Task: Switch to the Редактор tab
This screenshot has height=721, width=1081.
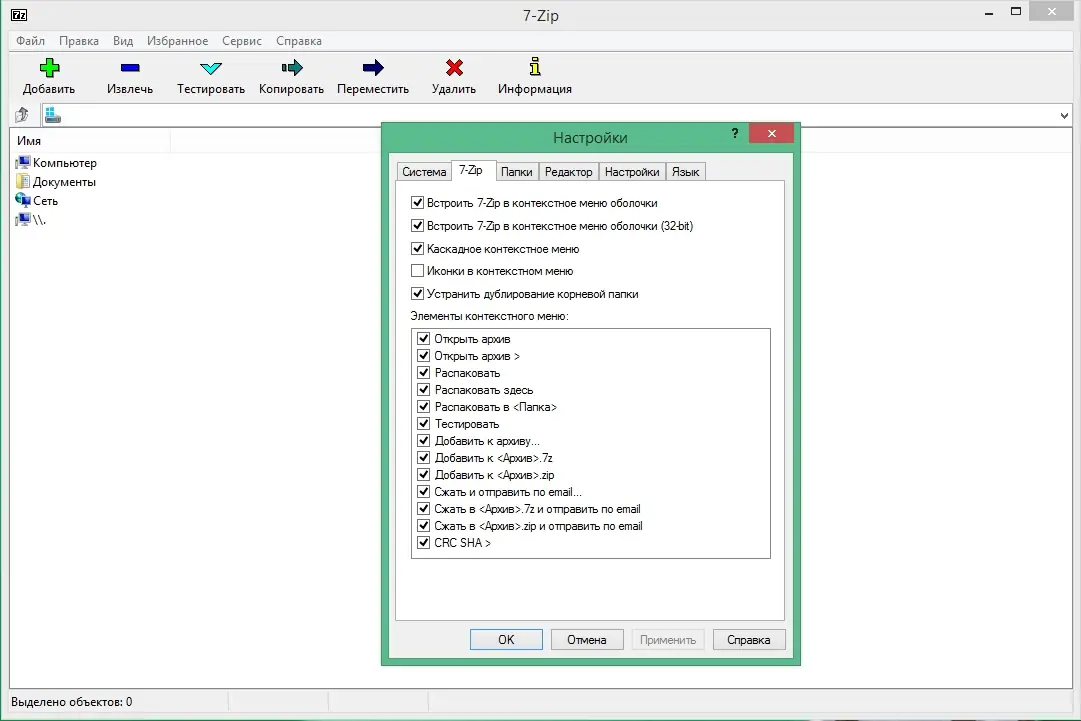Action: [x=568, y=172]
